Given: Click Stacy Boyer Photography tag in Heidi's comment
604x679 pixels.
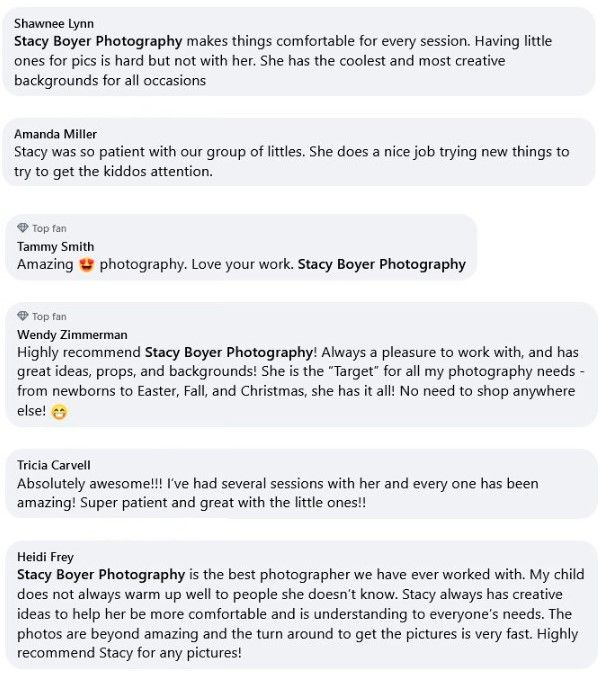Looking at the screenshot, I should click(101, 575).
